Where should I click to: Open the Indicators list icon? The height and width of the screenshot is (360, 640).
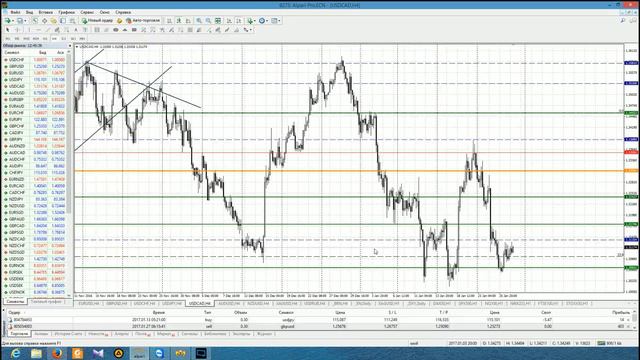click(250, 20)
